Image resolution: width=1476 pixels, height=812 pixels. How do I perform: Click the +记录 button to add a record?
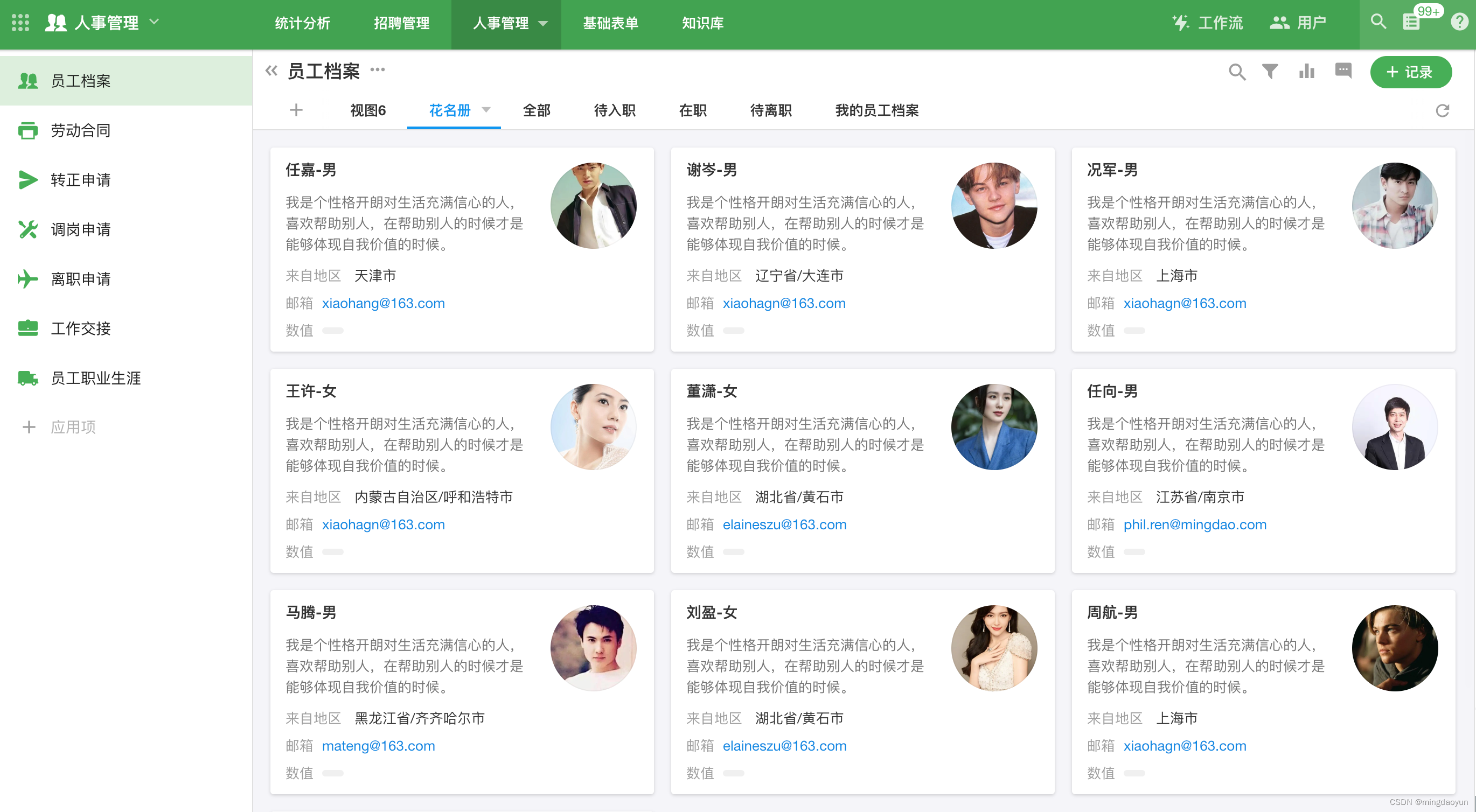[1411, 72]
